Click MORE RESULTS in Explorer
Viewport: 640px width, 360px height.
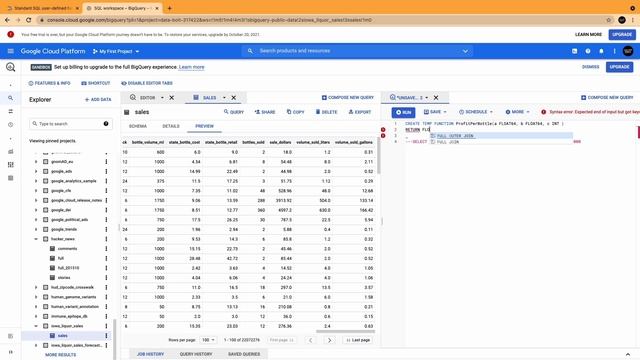tap(60, 355)
